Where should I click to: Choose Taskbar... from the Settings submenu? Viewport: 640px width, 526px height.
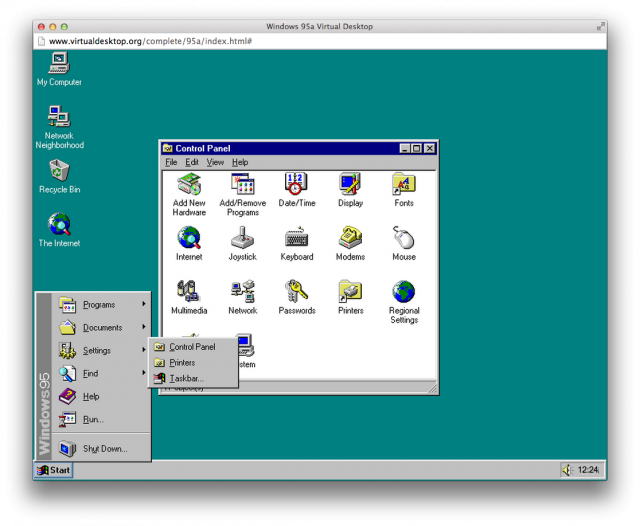coord(186,379)
